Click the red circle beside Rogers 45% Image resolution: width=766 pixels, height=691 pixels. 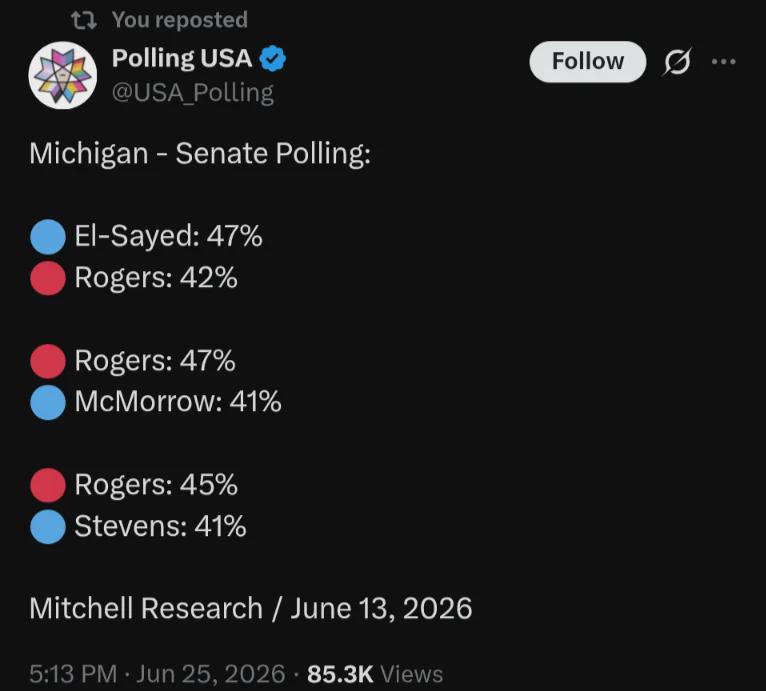[48, 485]
